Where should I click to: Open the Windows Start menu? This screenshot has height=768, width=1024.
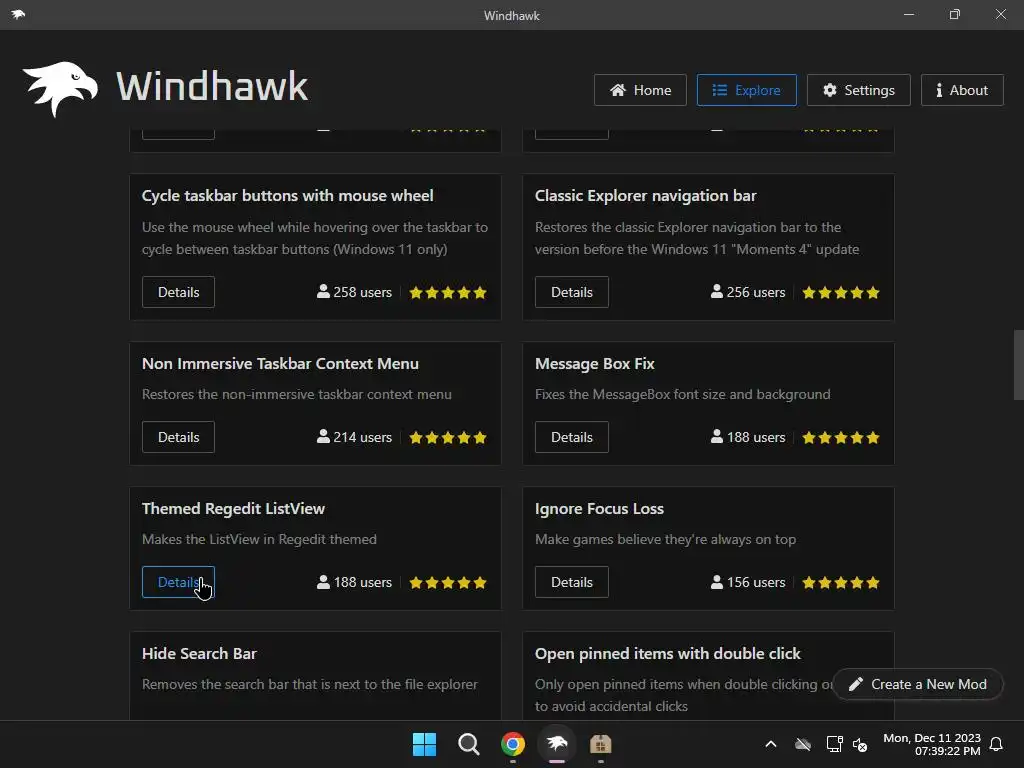click(424, 744)
